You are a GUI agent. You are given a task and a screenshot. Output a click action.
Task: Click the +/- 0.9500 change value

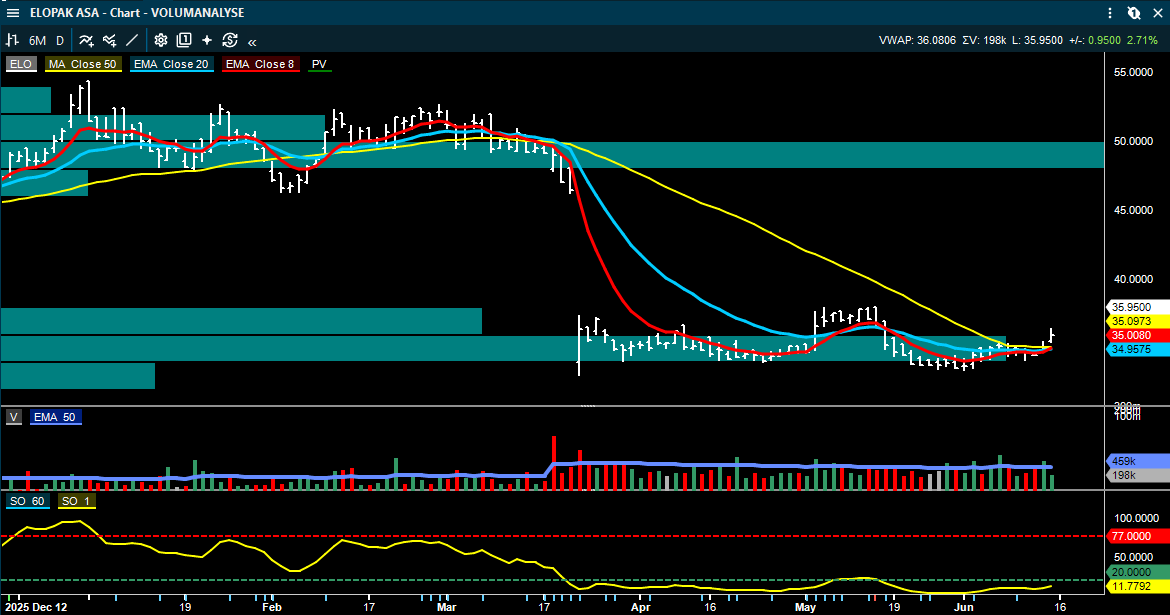pos(1095,40)
